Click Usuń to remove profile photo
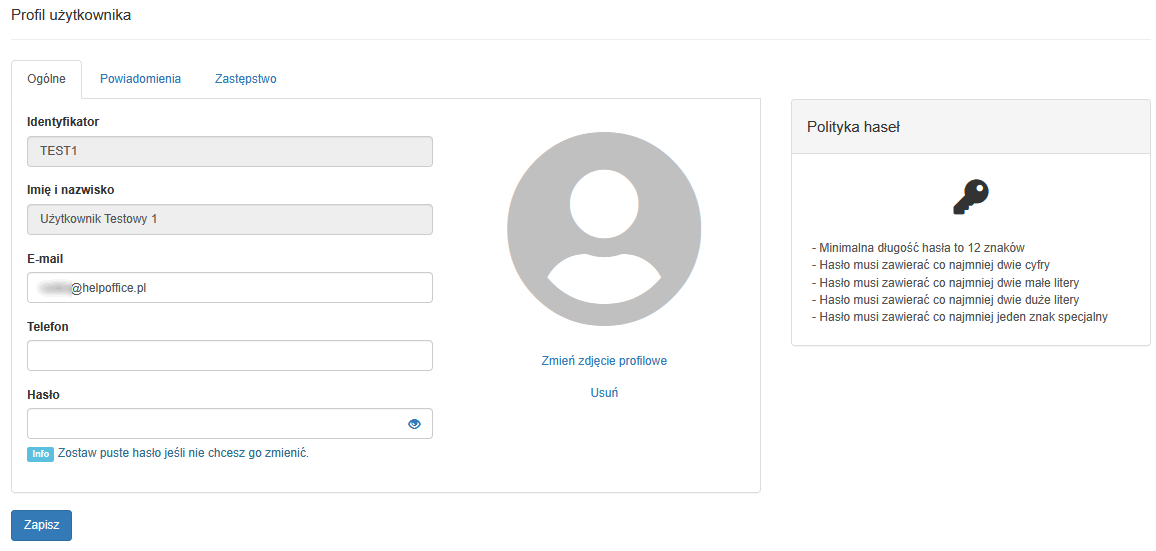Image resolution: width=1156 pixels, height=551 pixels. click(604, 393)
